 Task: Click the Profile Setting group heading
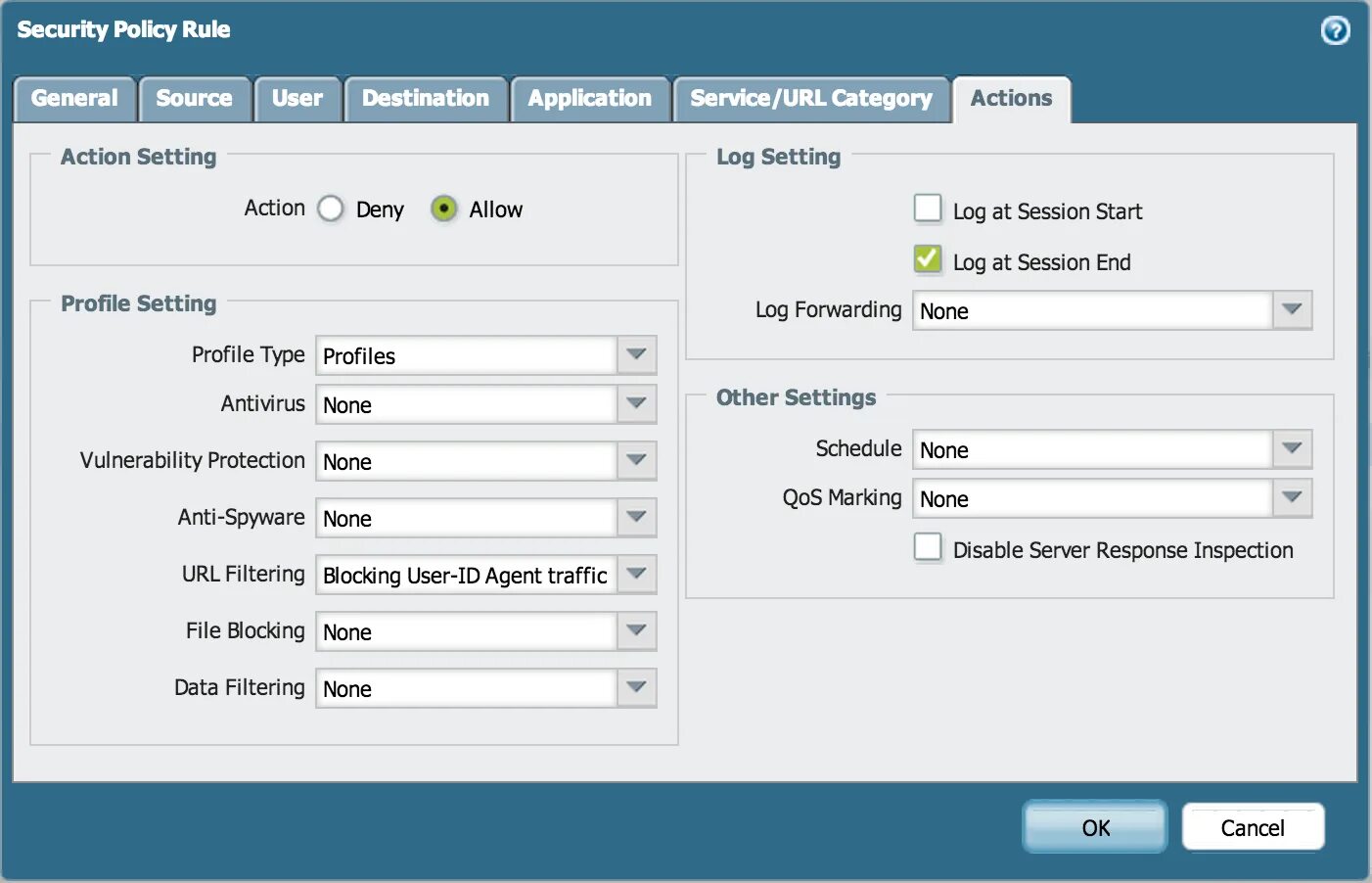[138, 303]
